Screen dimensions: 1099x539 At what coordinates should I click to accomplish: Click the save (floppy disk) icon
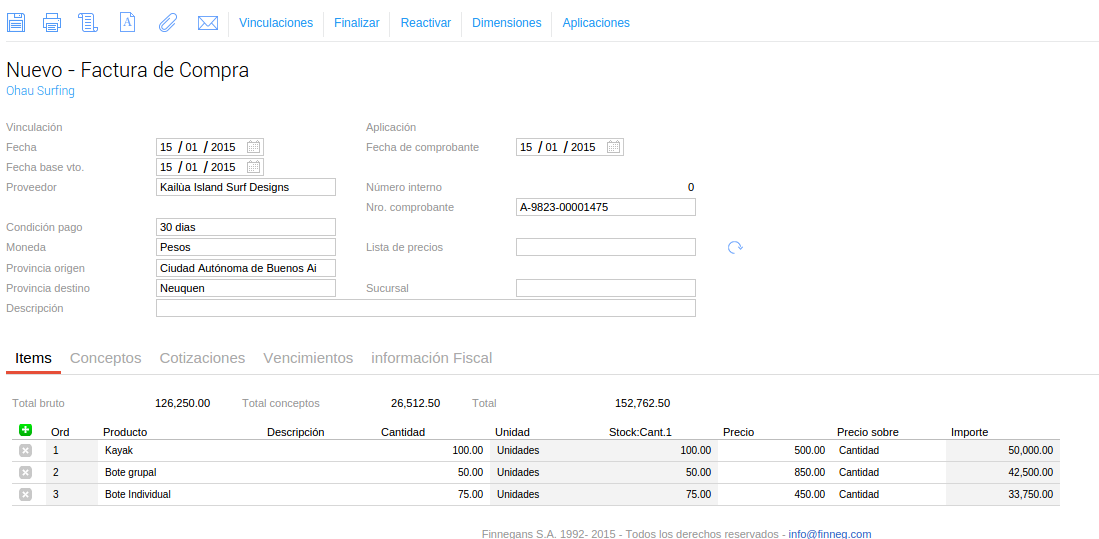[x=16, y=22]
